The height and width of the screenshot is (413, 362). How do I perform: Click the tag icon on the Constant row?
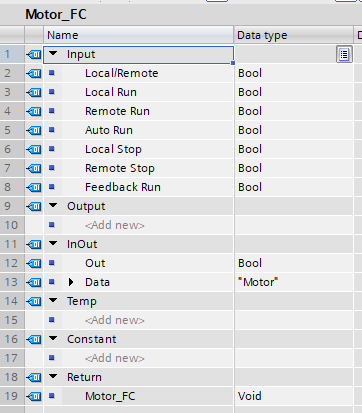(34, 339)
